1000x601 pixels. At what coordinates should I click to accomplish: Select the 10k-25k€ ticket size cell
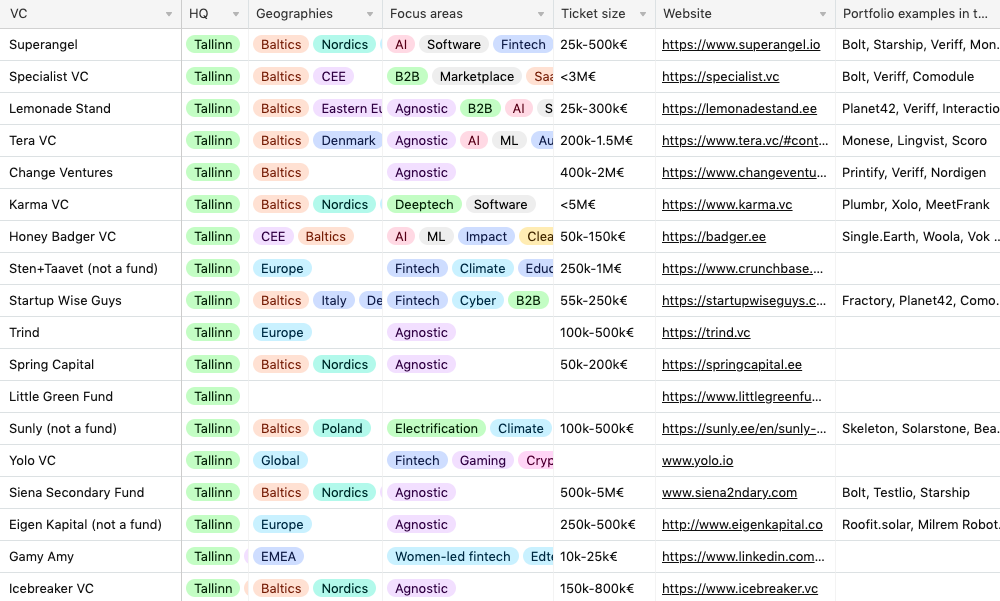605,556
